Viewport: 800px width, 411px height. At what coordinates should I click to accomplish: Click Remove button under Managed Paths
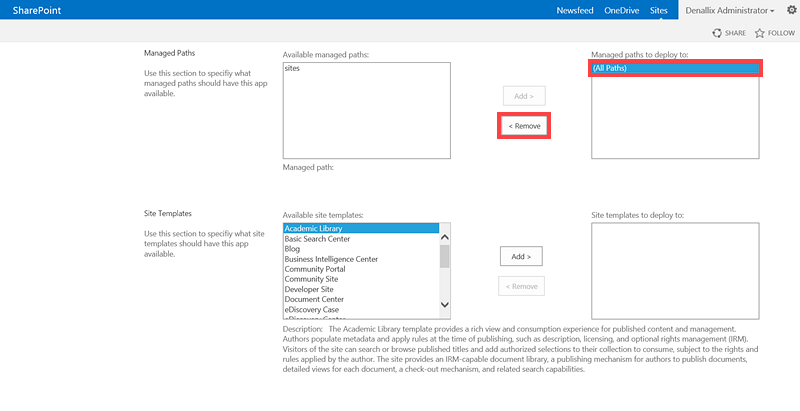click(x=524, y=126)
